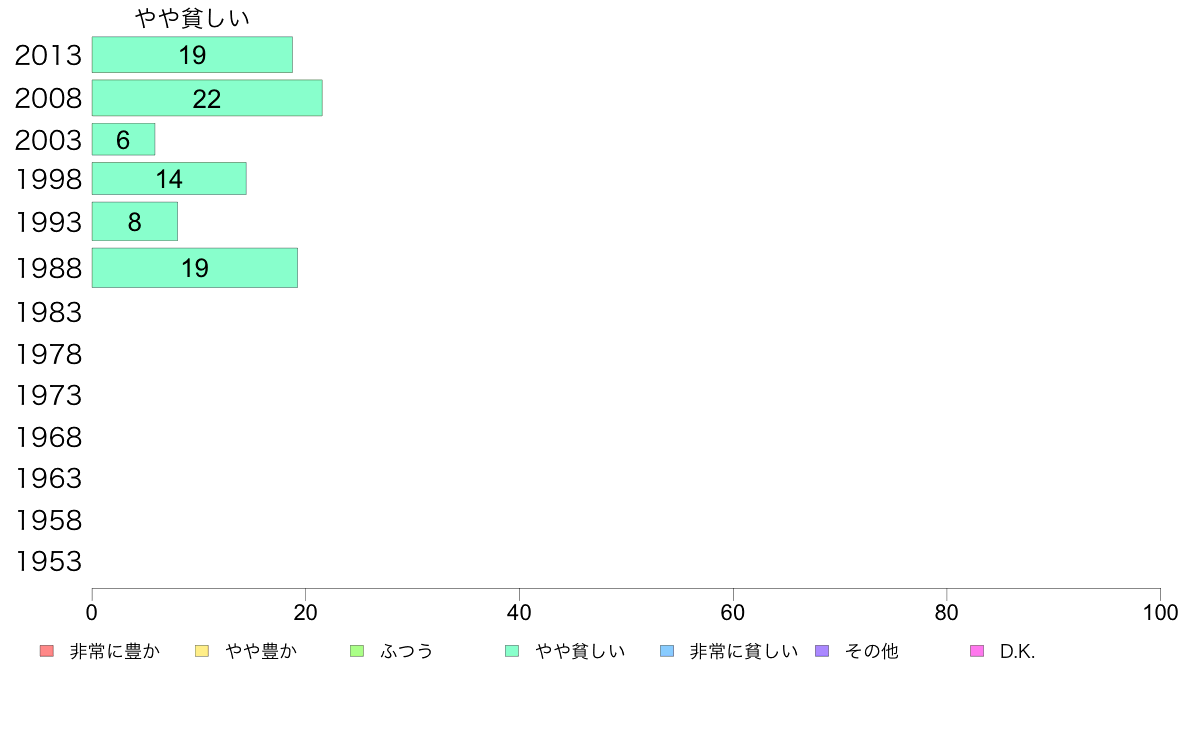Toggle the 非常に貧しい legend text label
The image size is (1188, 736).
click(743, 651)
